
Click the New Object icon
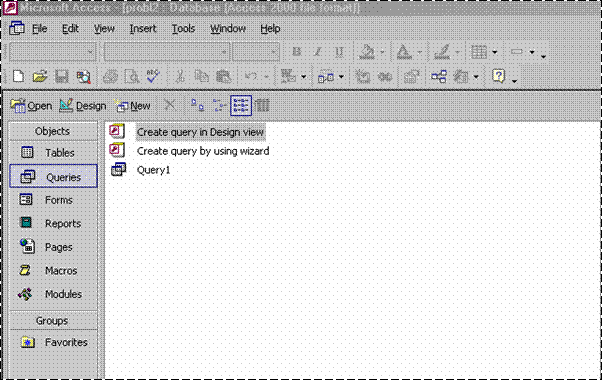coord(461,76)
